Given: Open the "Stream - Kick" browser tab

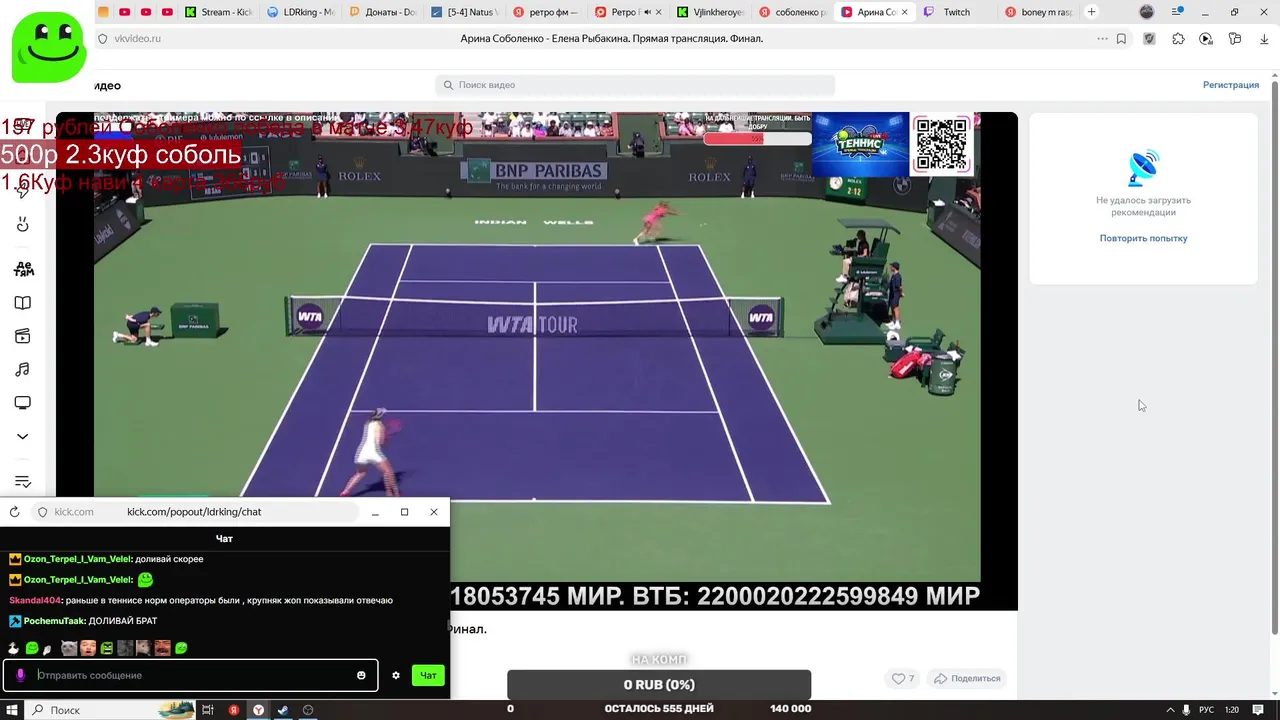Looking at the screenshot, I should coord(218,12).
